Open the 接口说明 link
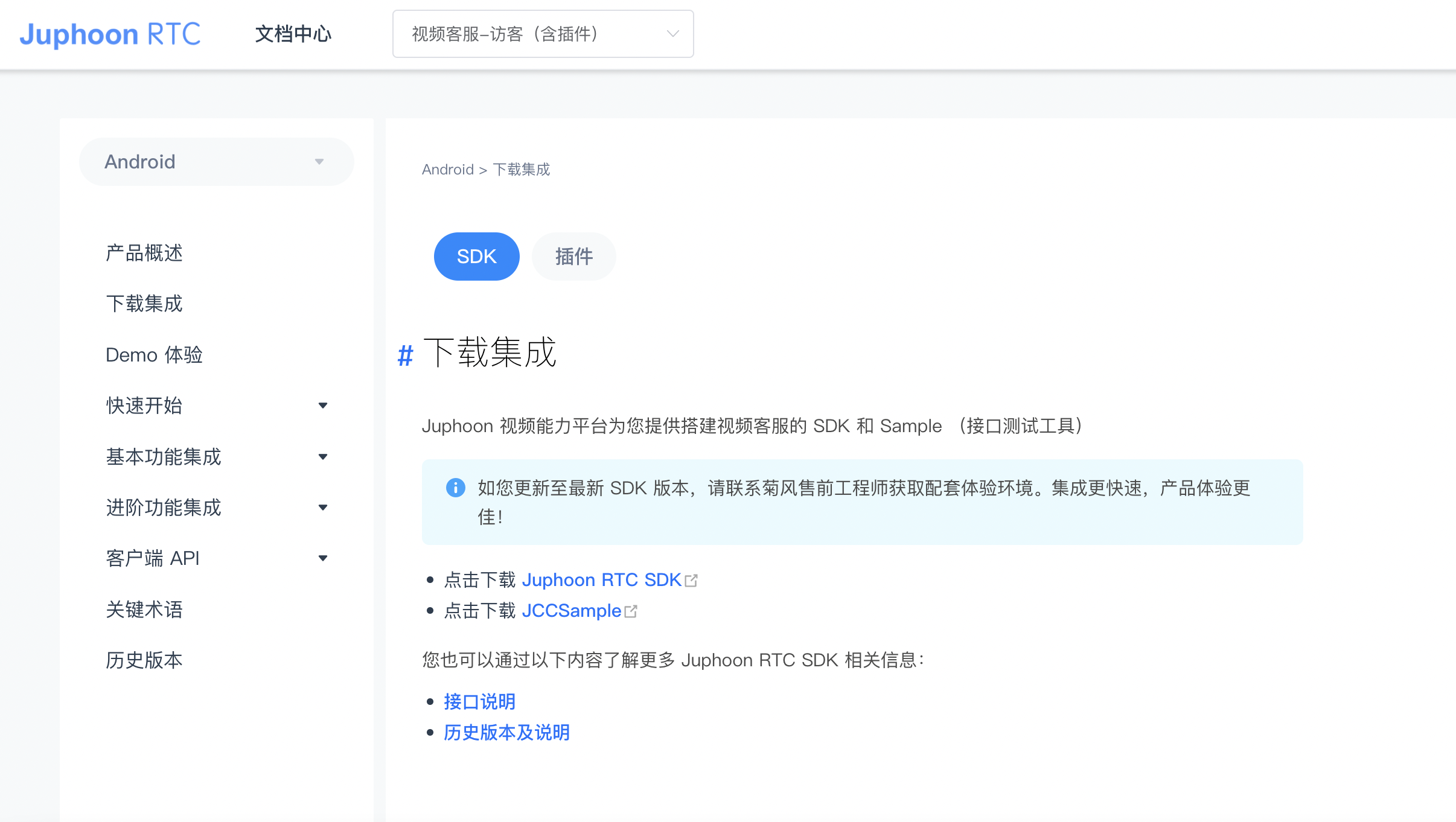This screenshot has width=1456, height=822. point(479,701)
